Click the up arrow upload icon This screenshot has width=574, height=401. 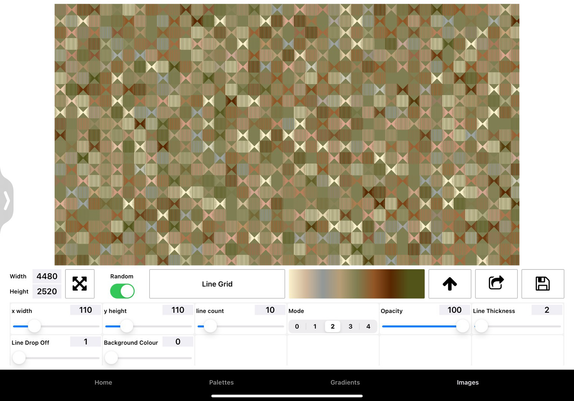click(450, 284)
